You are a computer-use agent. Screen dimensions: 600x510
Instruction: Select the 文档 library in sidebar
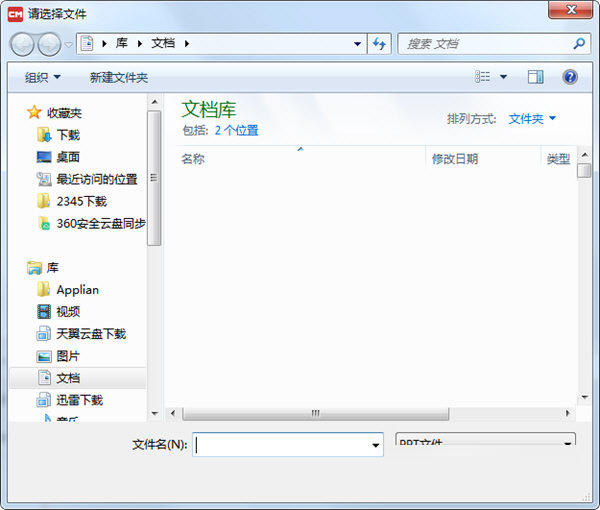(x=77, y=378)
